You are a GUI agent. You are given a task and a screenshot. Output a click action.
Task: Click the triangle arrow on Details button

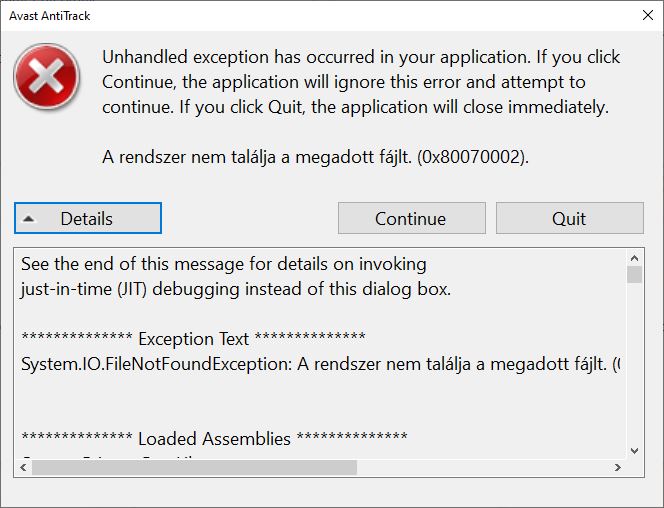tap(29, 219)
